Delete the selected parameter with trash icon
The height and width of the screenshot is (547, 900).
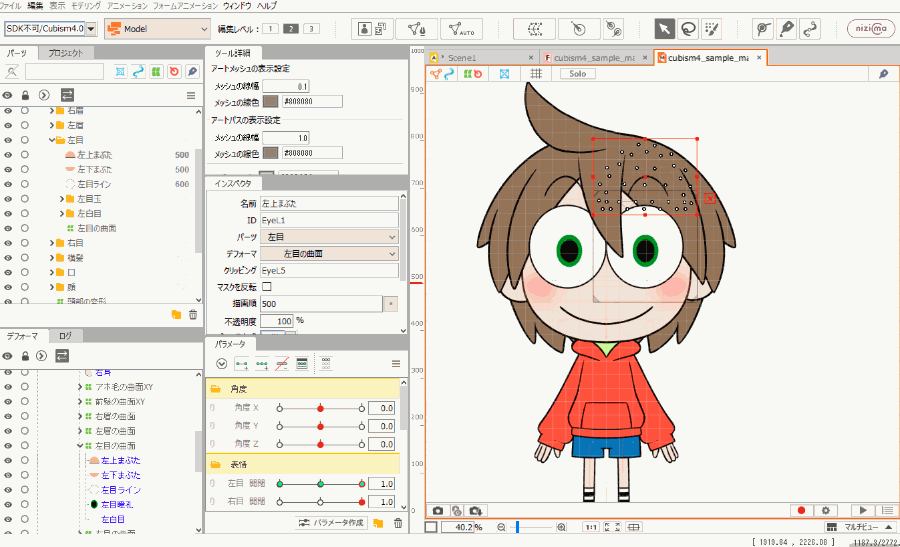398,523
